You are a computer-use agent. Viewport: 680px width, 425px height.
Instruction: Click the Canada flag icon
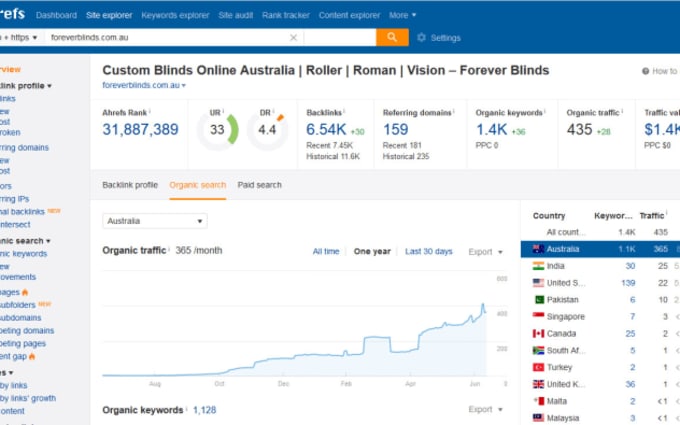pyautogui.click(x=538, y=333)
